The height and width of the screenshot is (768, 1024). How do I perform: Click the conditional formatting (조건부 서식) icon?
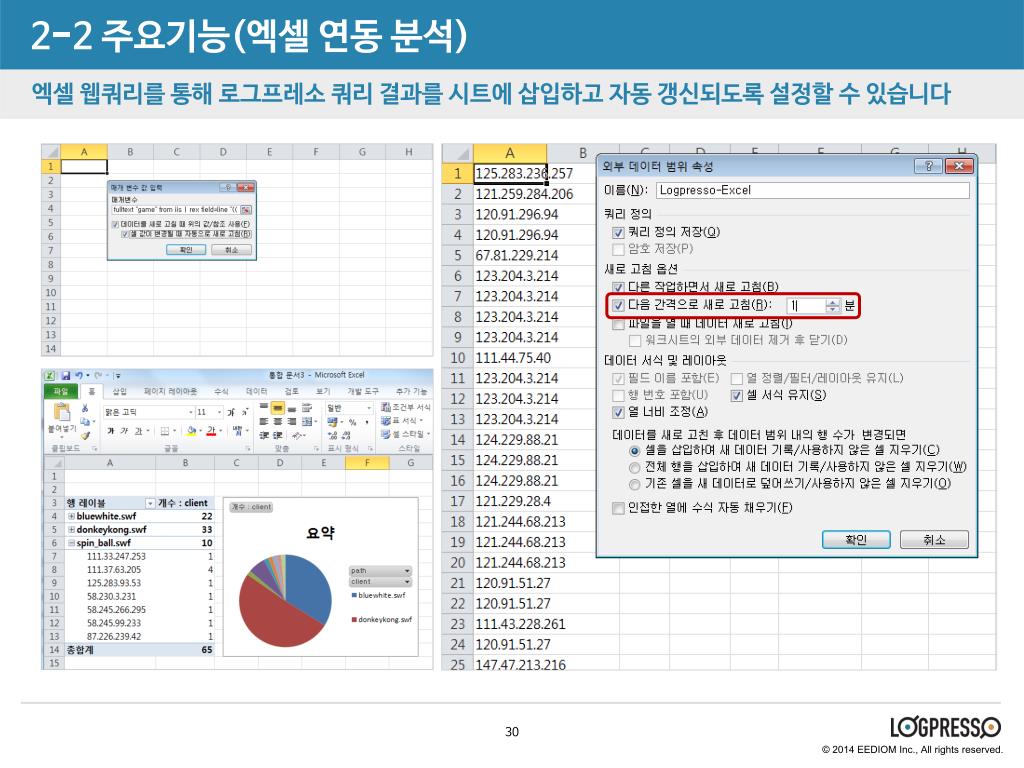[x=386, y=407]
